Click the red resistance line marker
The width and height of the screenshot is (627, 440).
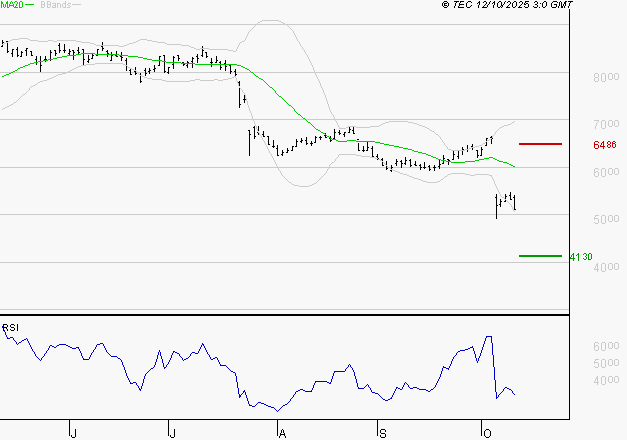[540, 144]
